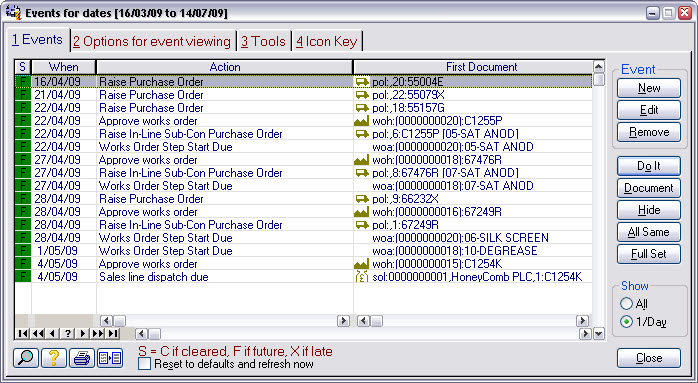Click vertical scrollbar down arrow of list

[599, 333]
